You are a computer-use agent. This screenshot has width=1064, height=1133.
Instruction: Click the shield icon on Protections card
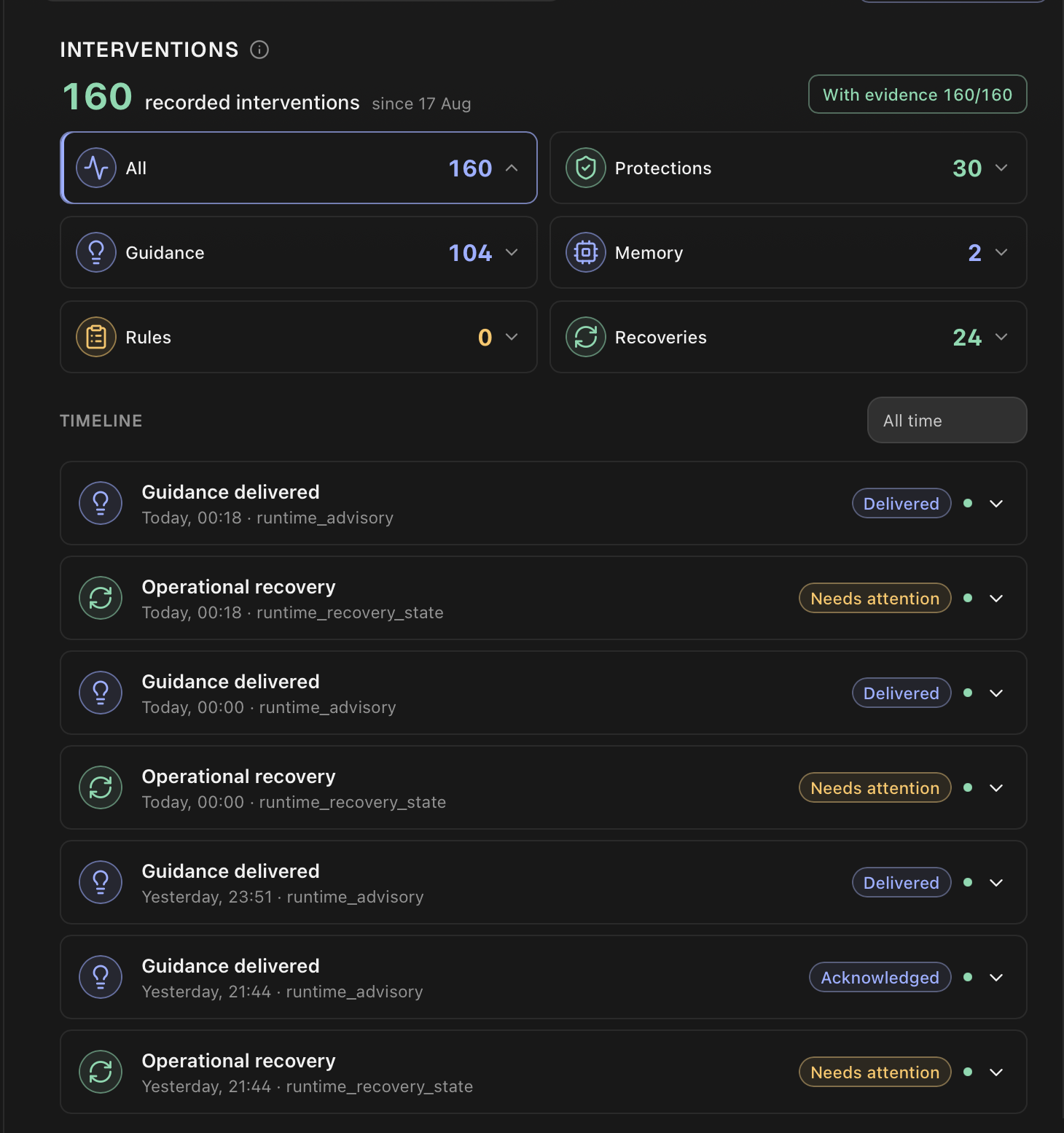click(x=586, y=168)
